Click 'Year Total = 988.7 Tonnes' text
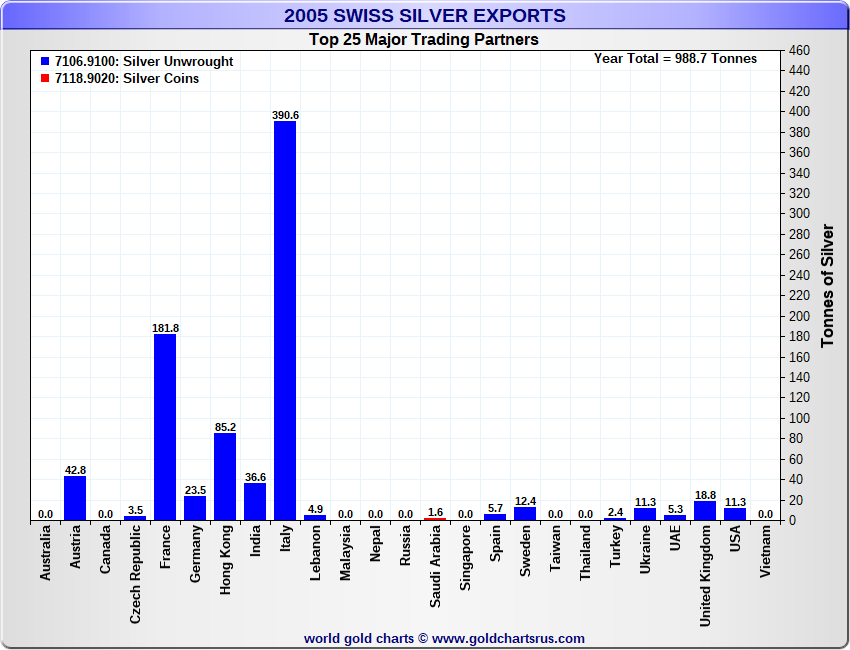850x650 pixels. coord(675,59)
